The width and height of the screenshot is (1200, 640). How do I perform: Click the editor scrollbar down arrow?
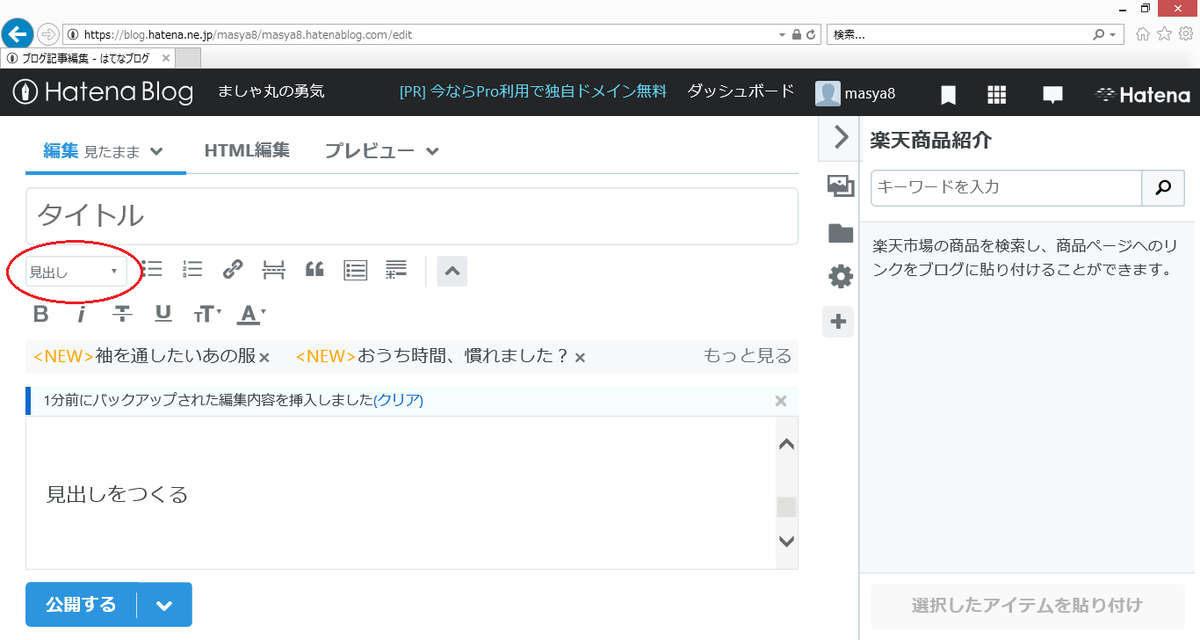787,541
